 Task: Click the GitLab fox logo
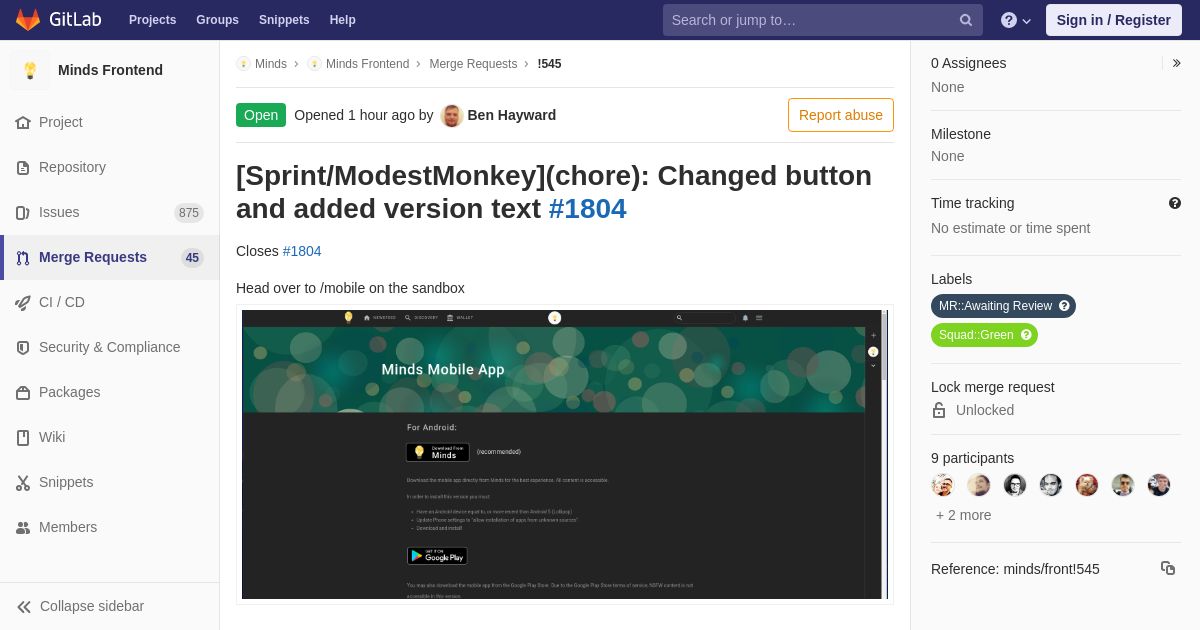28,19
